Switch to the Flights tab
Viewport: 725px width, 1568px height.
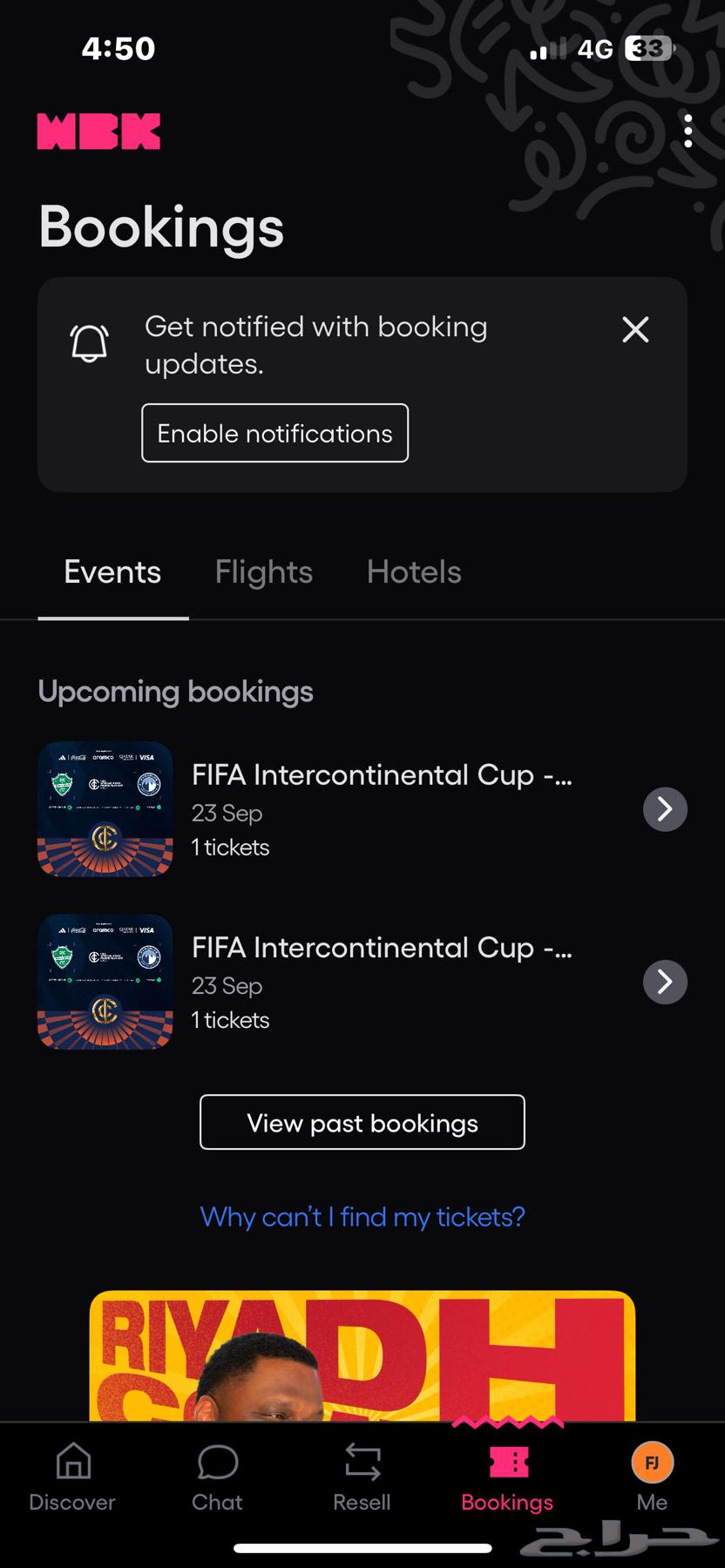tap(263, 572)
